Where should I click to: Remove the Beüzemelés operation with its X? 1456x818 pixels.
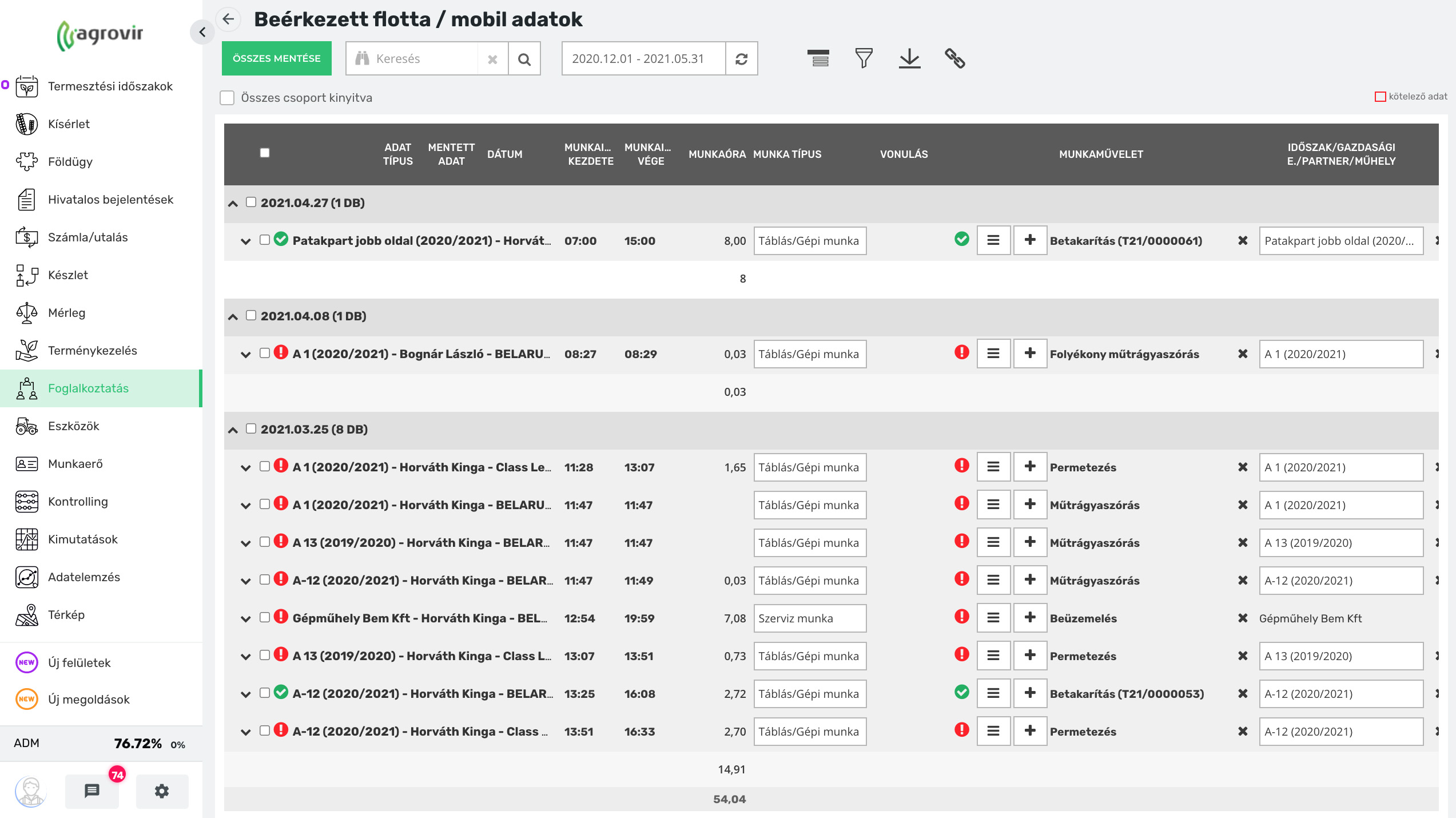click(1243, 618)
